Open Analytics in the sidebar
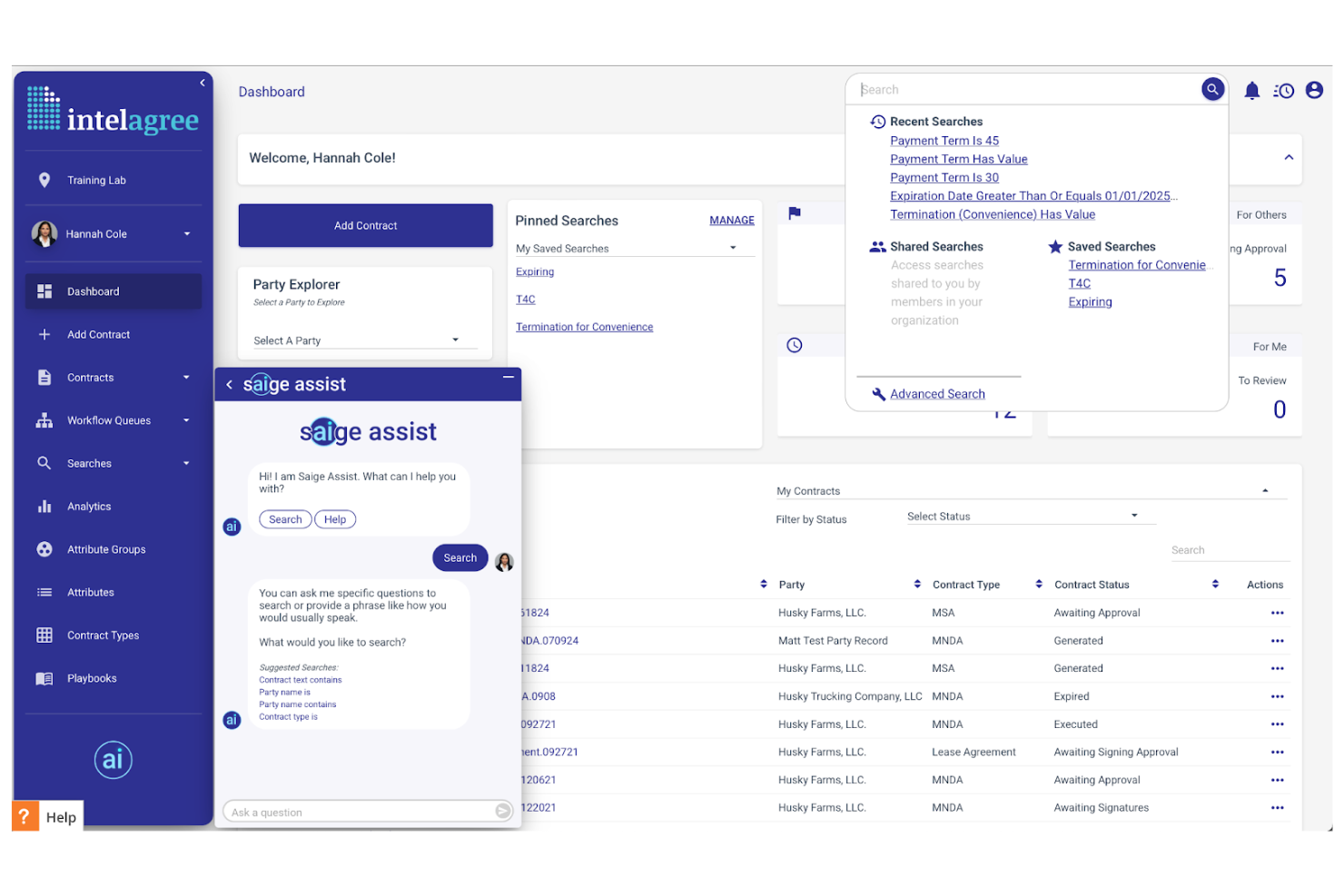This screenshot has height=896, width=1344. click(89, 507)
